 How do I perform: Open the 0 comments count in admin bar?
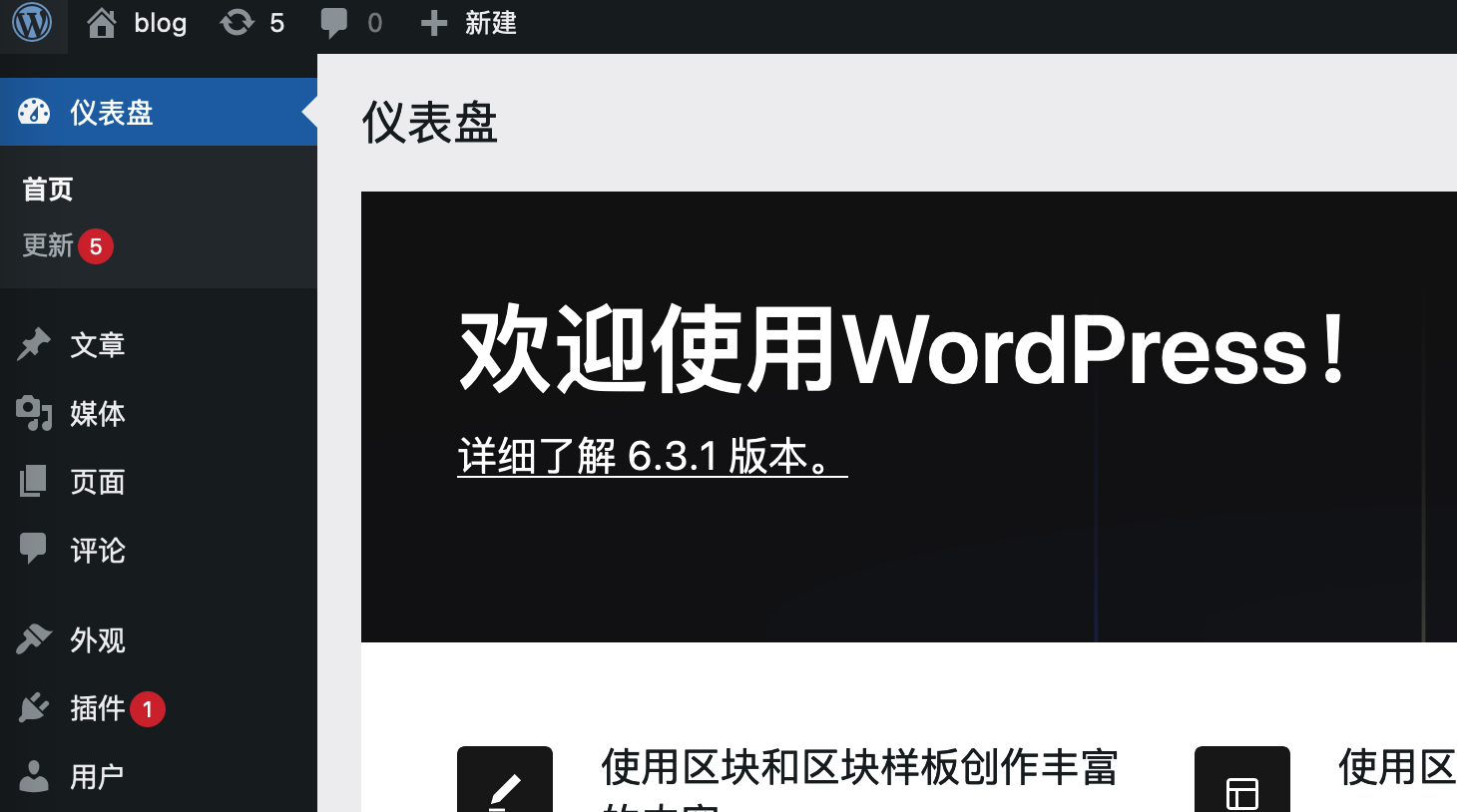pos(374,23)
